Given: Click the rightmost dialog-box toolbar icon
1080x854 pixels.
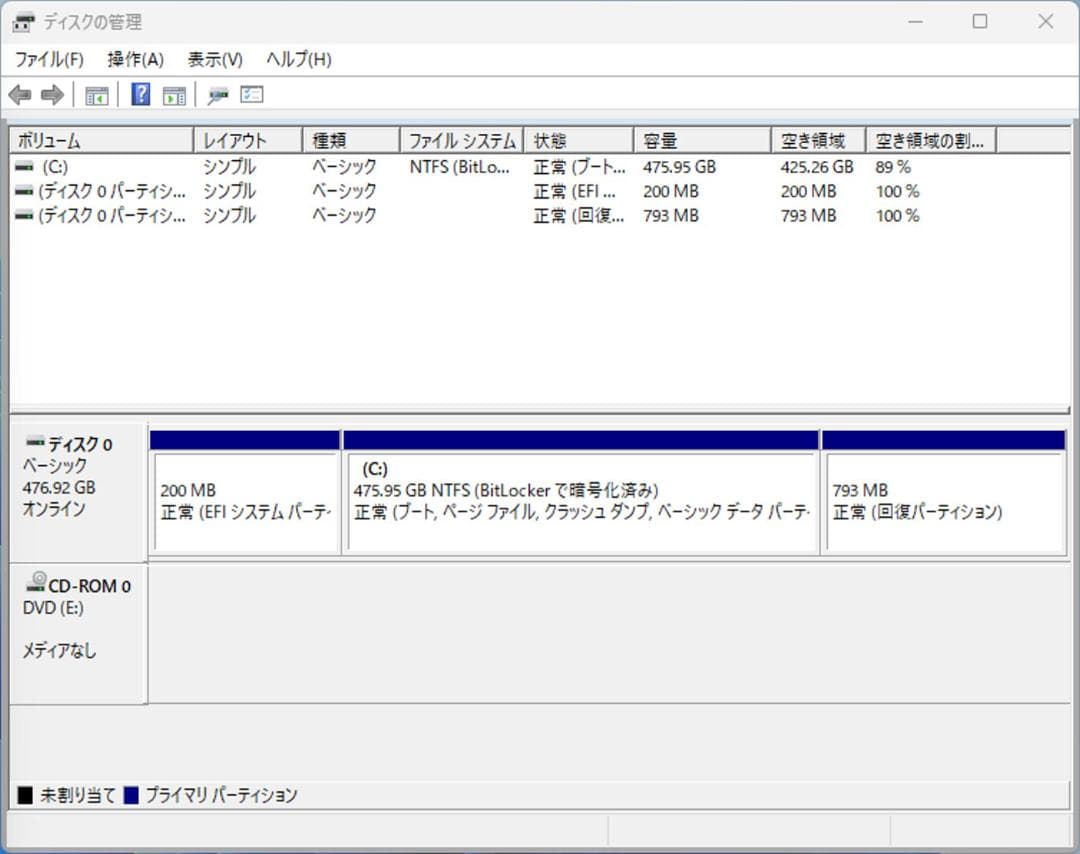Looking at the screenshot, I should tap(251, 94).
